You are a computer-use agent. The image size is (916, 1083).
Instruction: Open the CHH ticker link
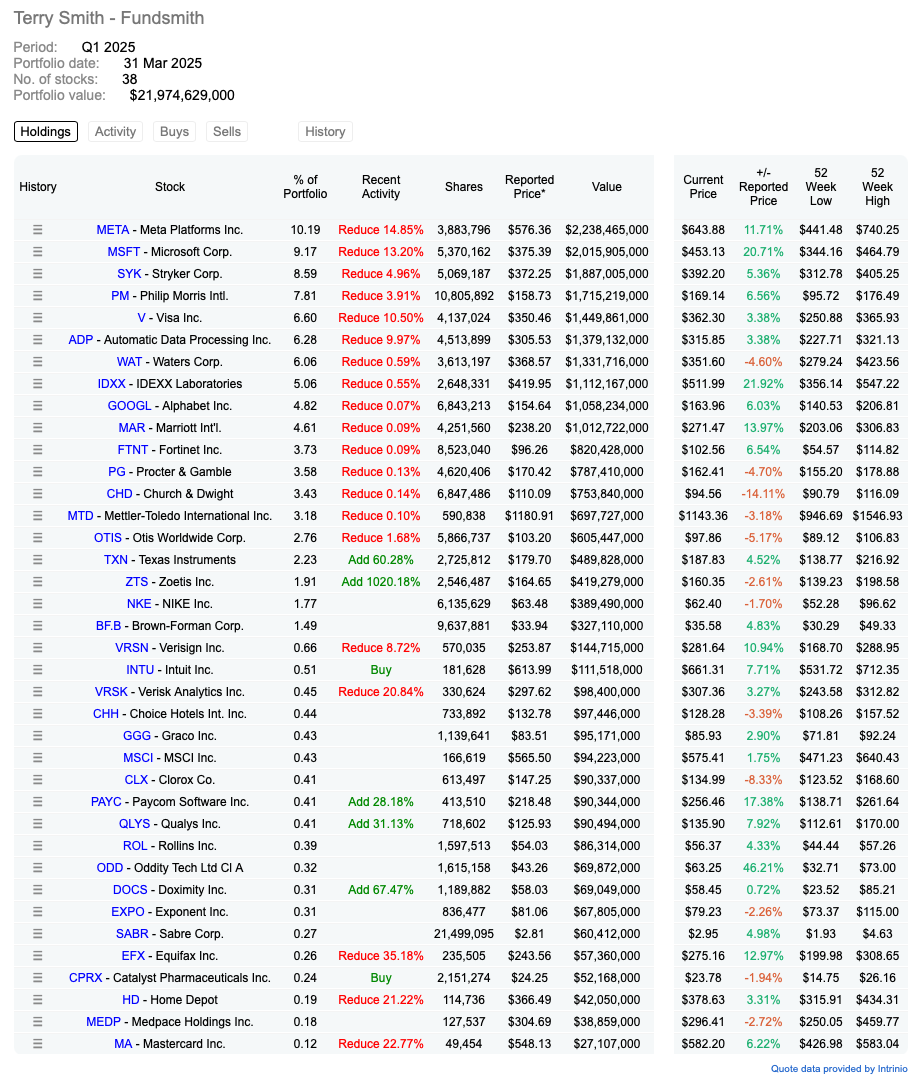pyautogui.click(x=106, y=714)
